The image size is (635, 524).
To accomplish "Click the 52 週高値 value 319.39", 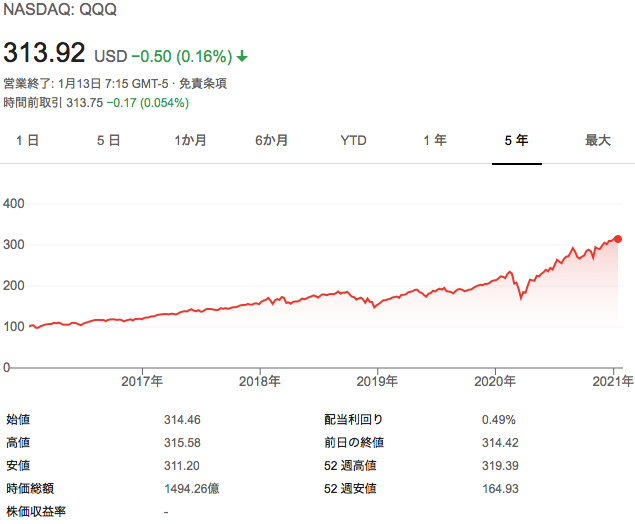I will (500, 466).
